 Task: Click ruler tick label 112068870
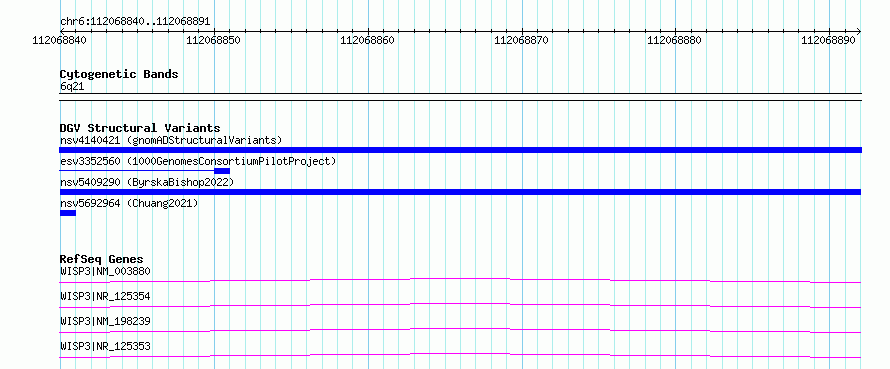tap(521, 41)
